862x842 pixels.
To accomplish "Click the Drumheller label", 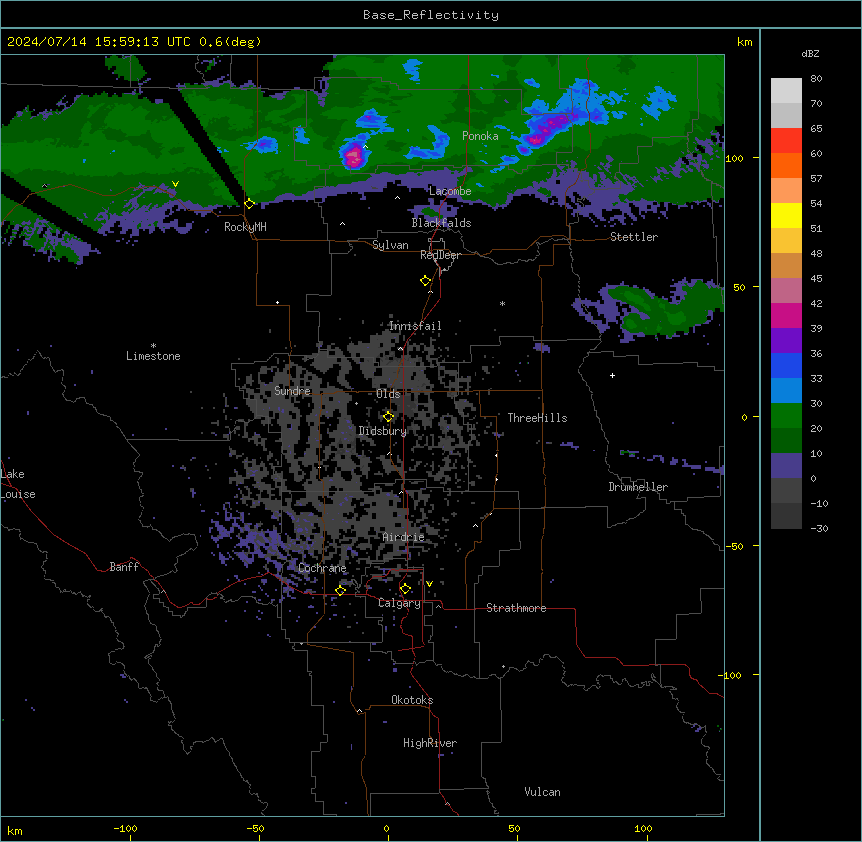I will tap(638, 487).
